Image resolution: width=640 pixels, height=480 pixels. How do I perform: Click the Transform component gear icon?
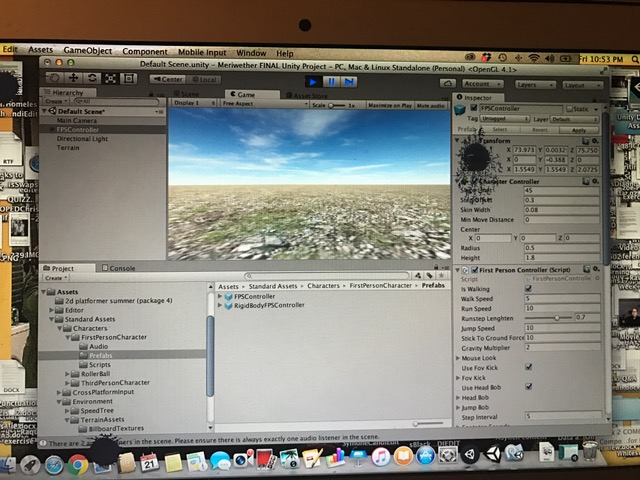(x=597, y=141)
